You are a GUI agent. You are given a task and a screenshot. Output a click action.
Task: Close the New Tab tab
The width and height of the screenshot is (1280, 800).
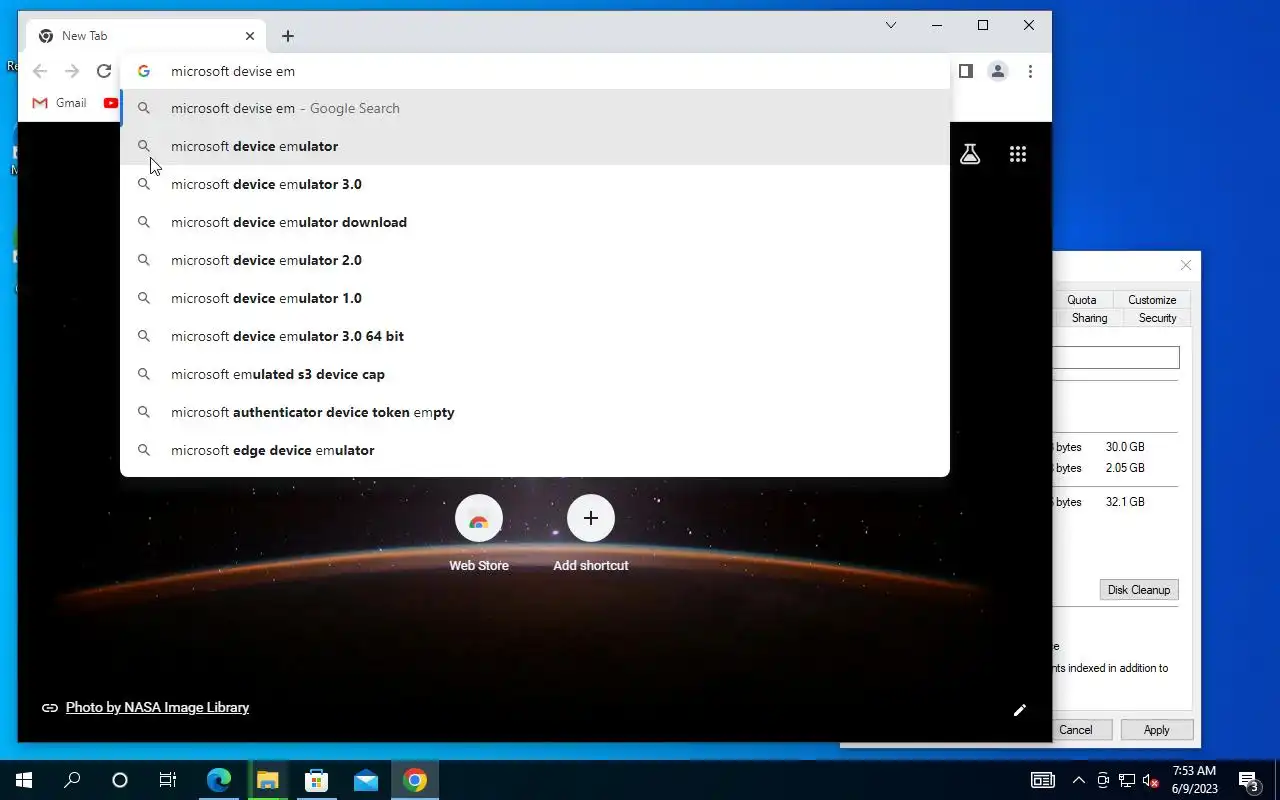(x=250, y=36)
